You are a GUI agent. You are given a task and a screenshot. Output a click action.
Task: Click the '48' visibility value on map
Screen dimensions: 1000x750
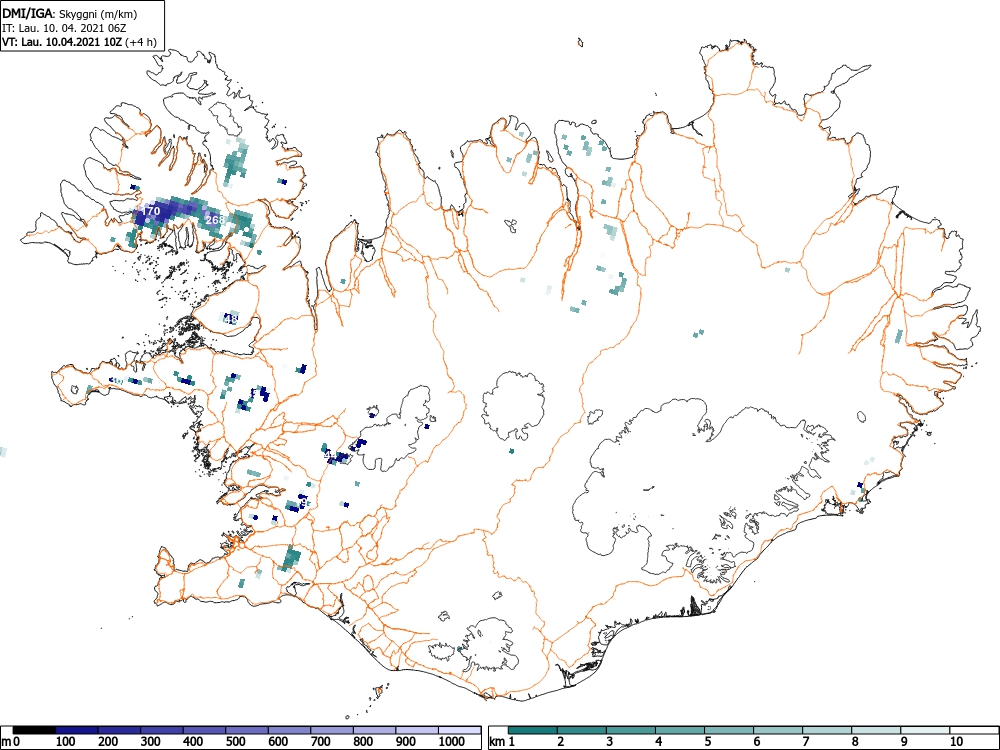point(230,319)
